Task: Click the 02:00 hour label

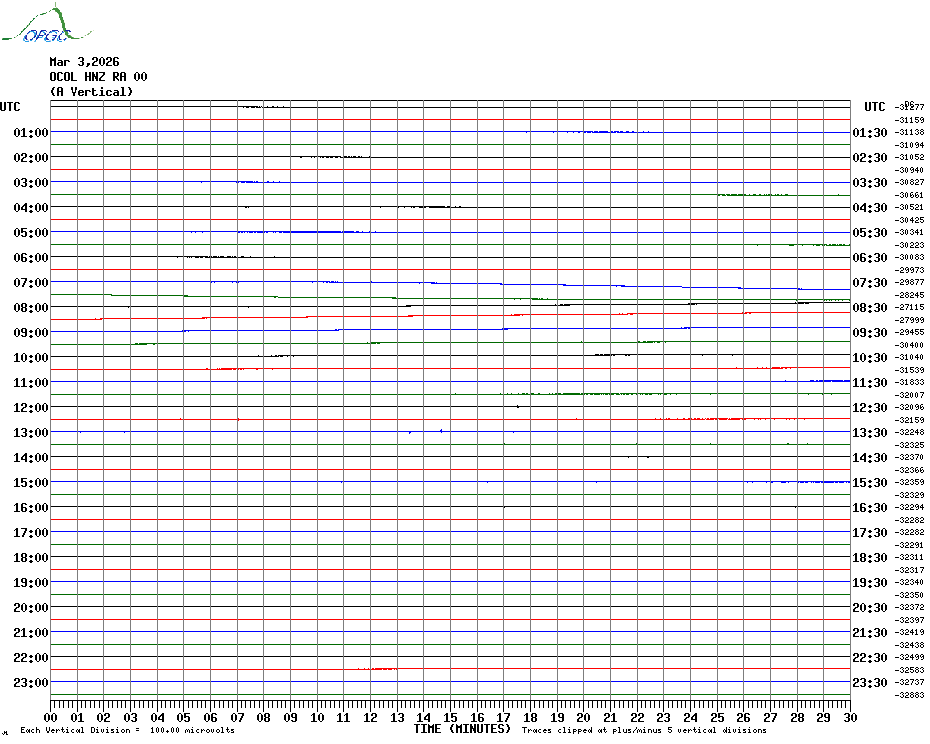Action: click(31, 157)
